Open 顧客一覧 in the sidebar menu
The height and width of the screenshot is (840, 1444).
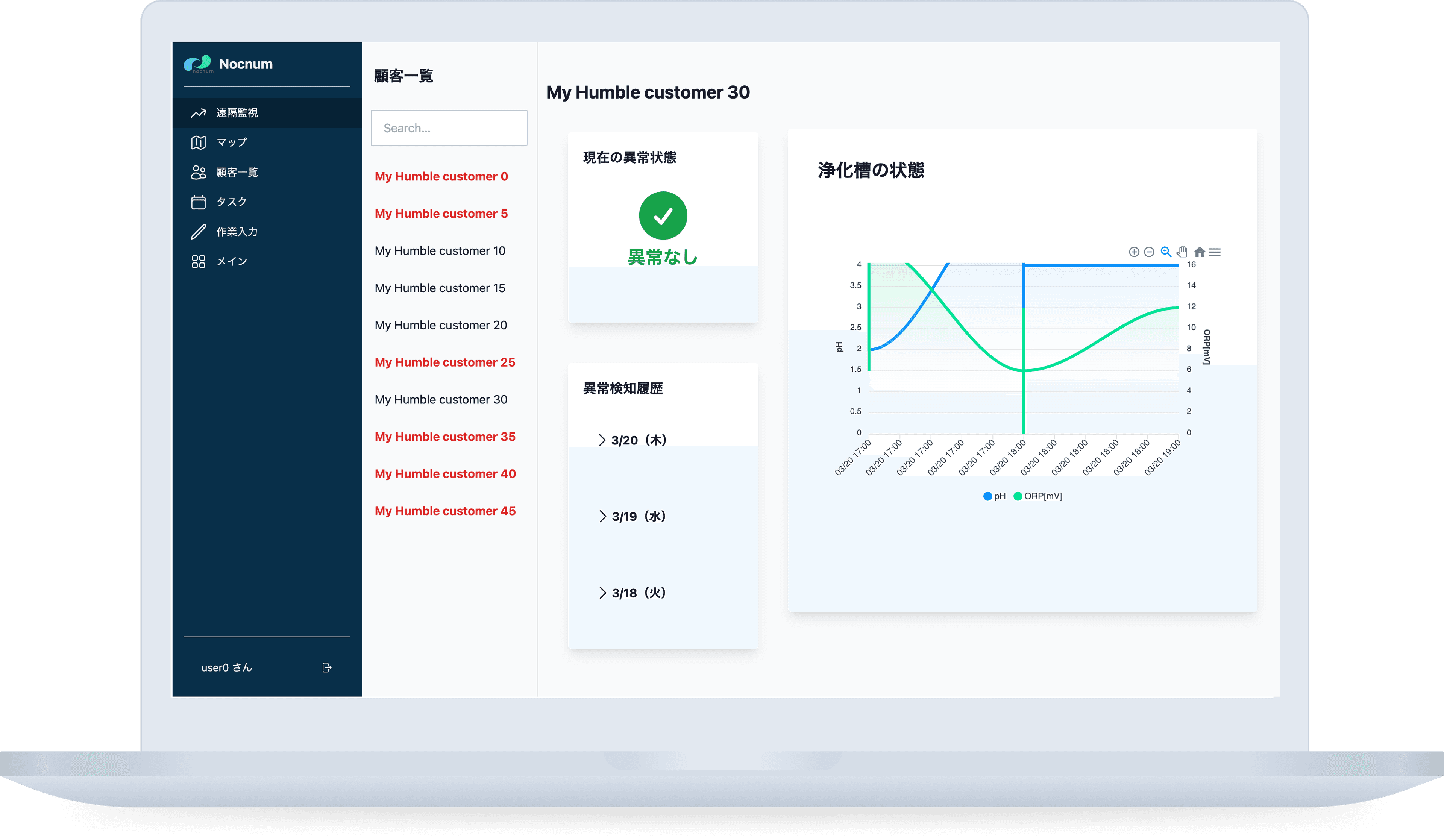[267, 172]
